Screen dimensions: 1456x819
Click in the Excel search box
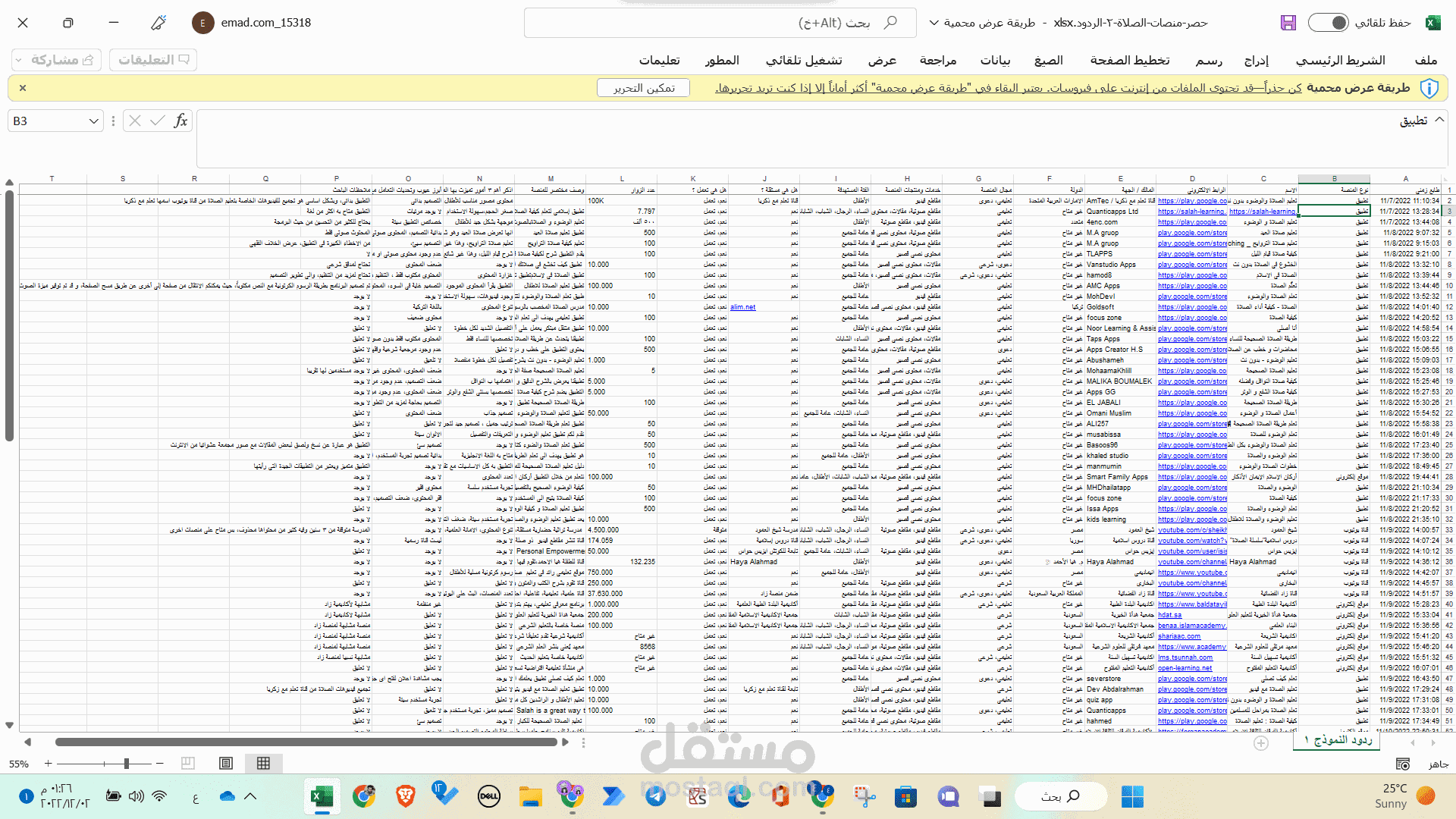(758, 23)
